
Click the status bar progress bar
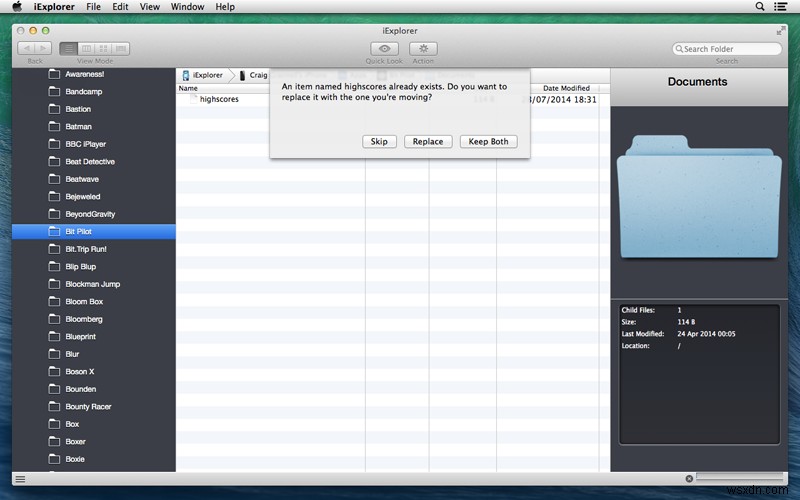(740, 478)
